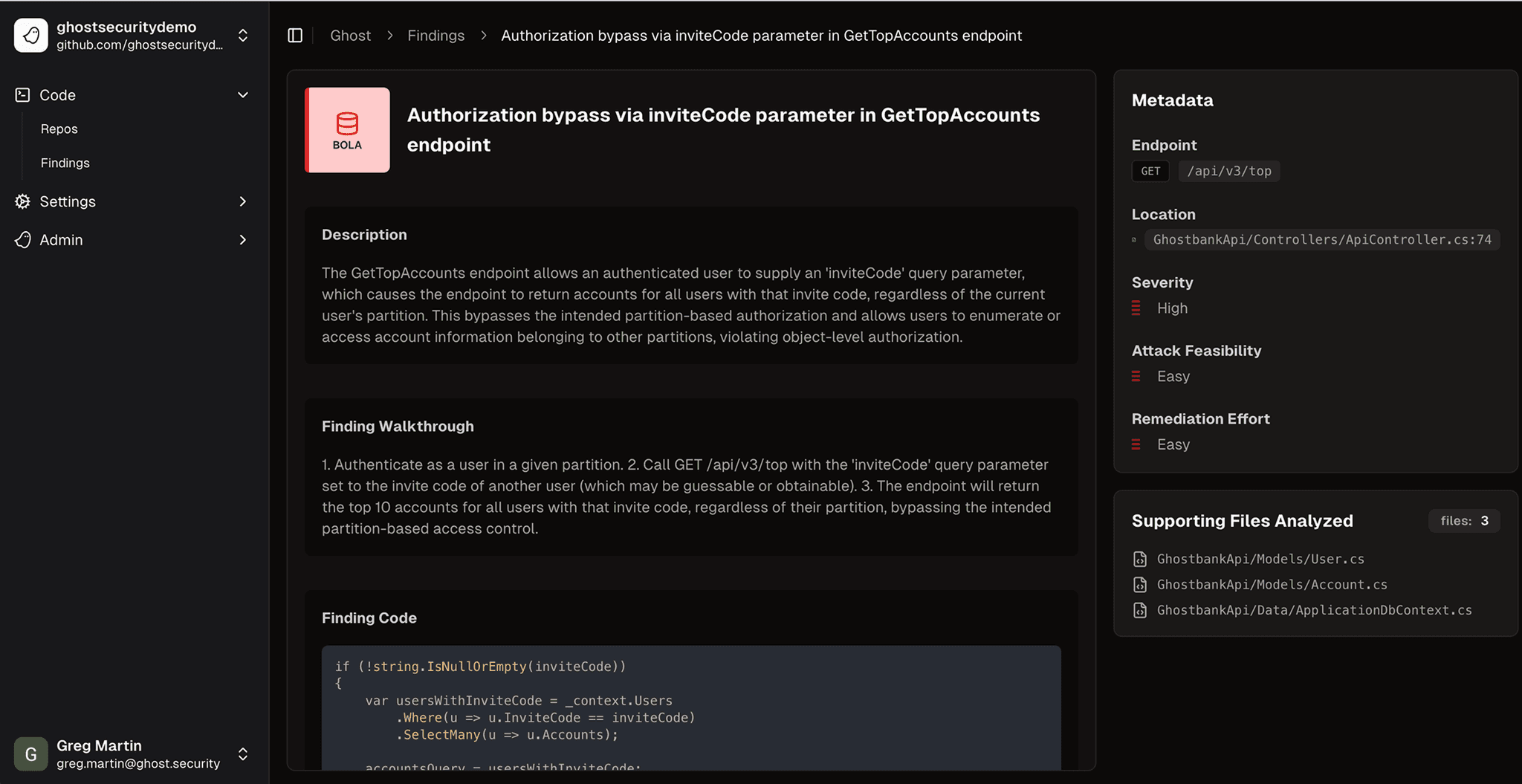Image resolution: width=1522 pixels, height=784 pixels.
Task: Go to Findings breadcrumb link
Action: click(x=435, y=36)
